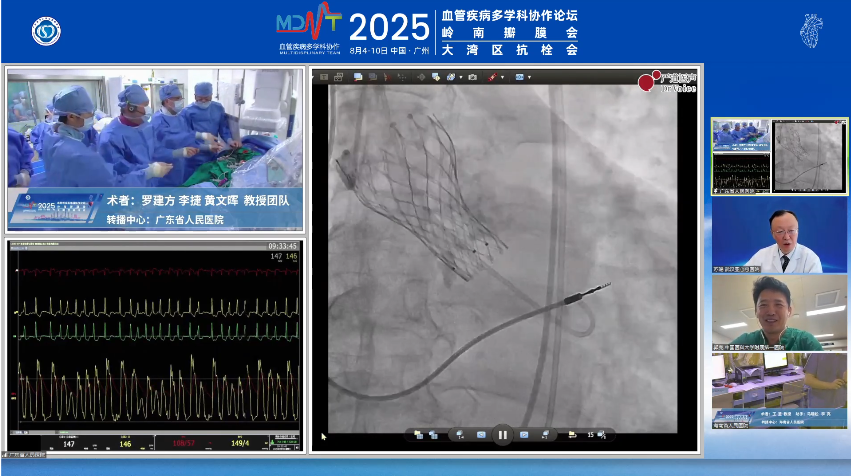Step to the previous cine frame

[480, 435]
